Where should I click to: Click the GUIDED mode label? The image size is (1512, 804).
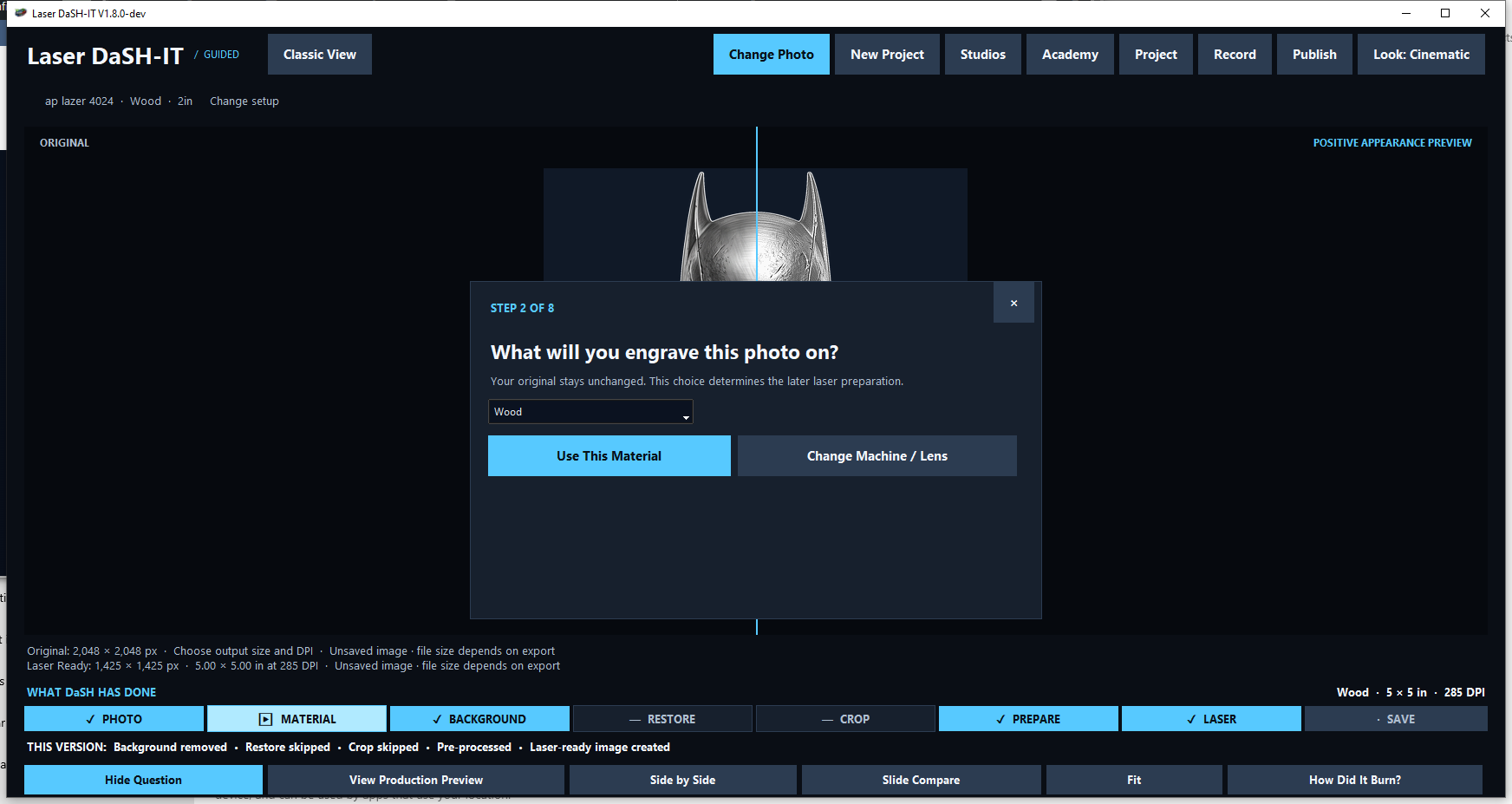[221, 54]
